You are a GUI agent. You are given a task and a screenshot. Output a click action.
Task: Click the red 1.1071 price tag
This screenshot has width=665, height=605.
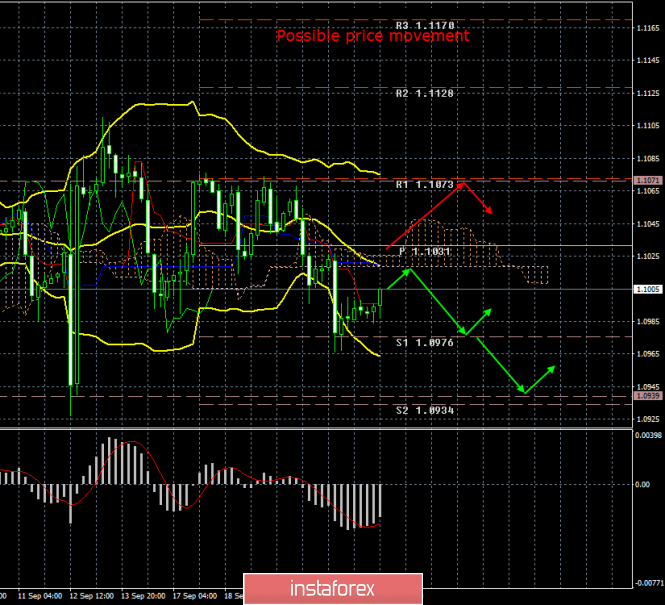647,180
